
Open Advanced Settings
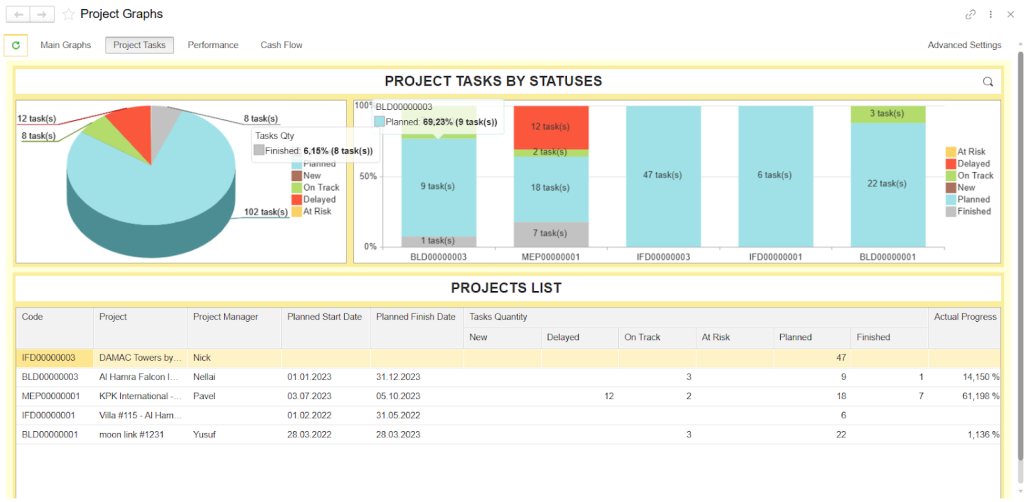(964, 45)
